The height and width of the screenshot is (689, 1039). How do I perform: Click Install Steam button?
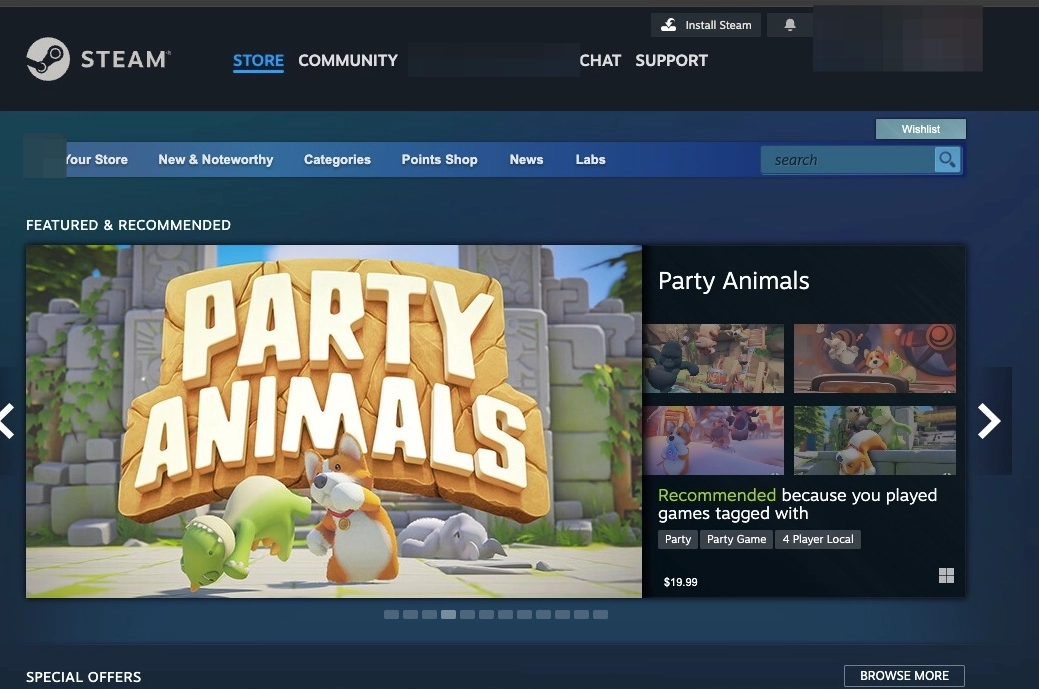point(706,25)
